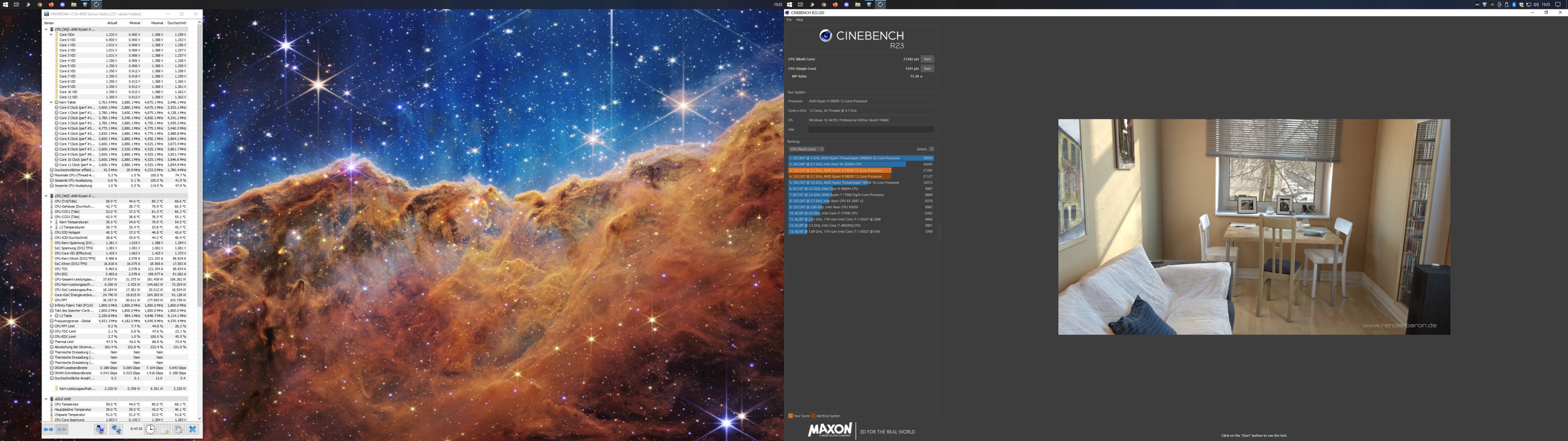Start logging with the sheet-plus icon
Viewport: 1568px width, 441px height.
164,430
